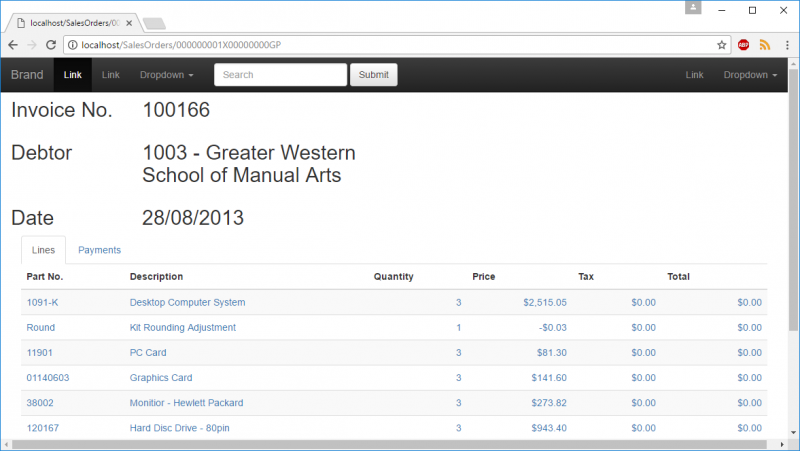Click the Search input field
800x451 pixels.
click(x=280, y=75)
